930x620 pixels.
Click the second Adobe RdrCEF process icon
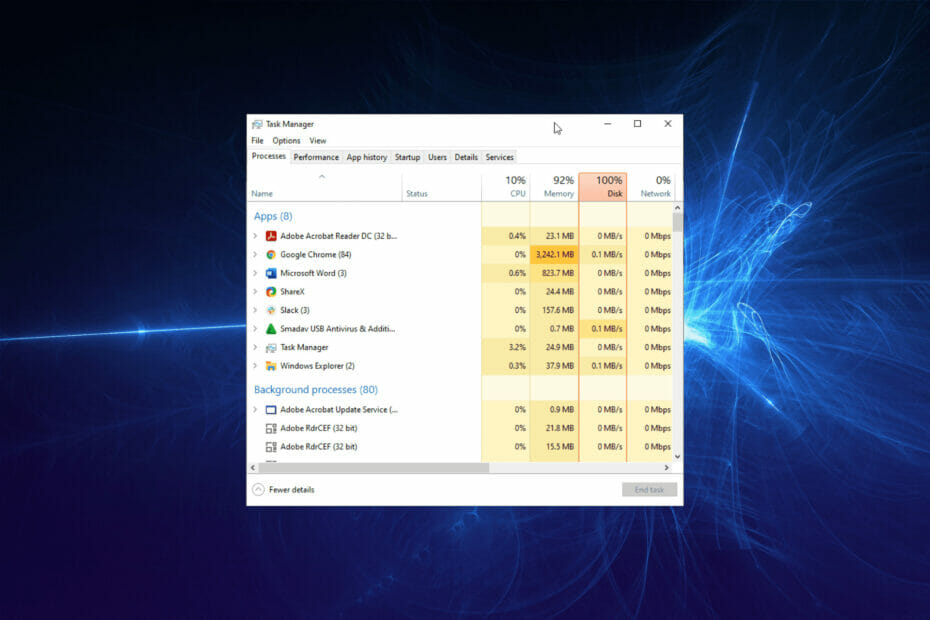[271, 447]
